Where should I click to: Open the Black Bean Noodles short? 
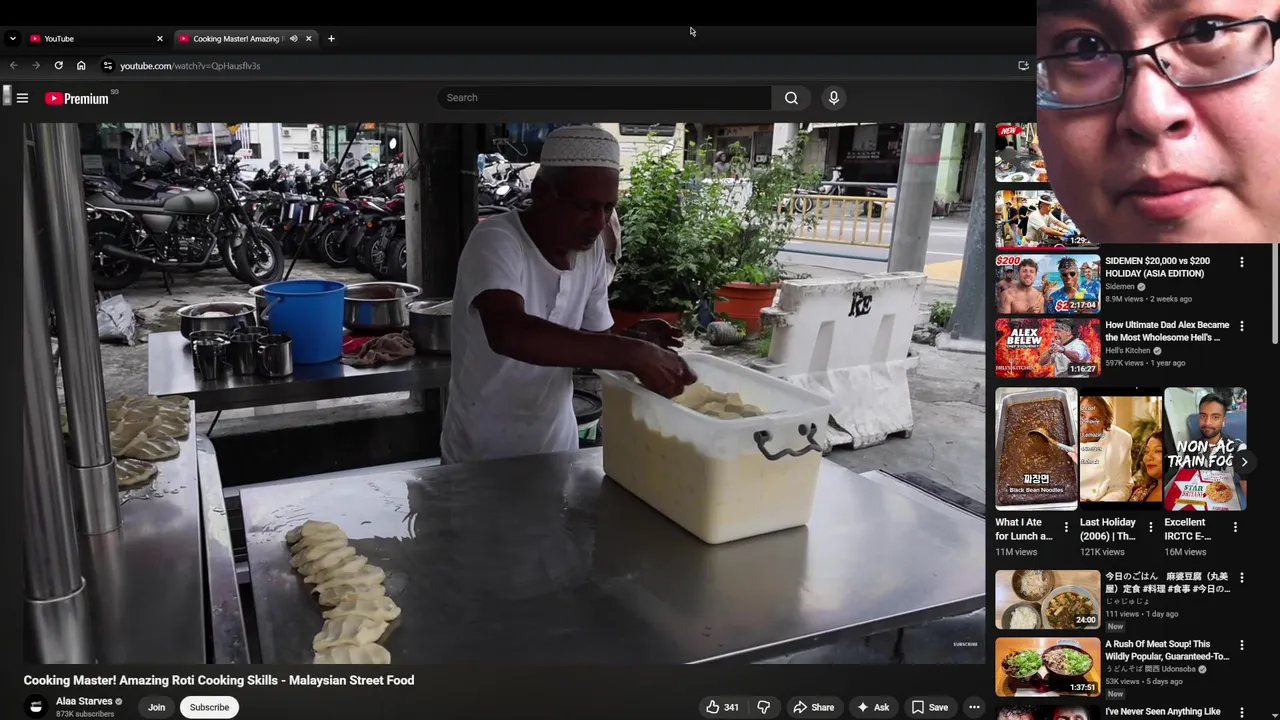[1036, 449]
